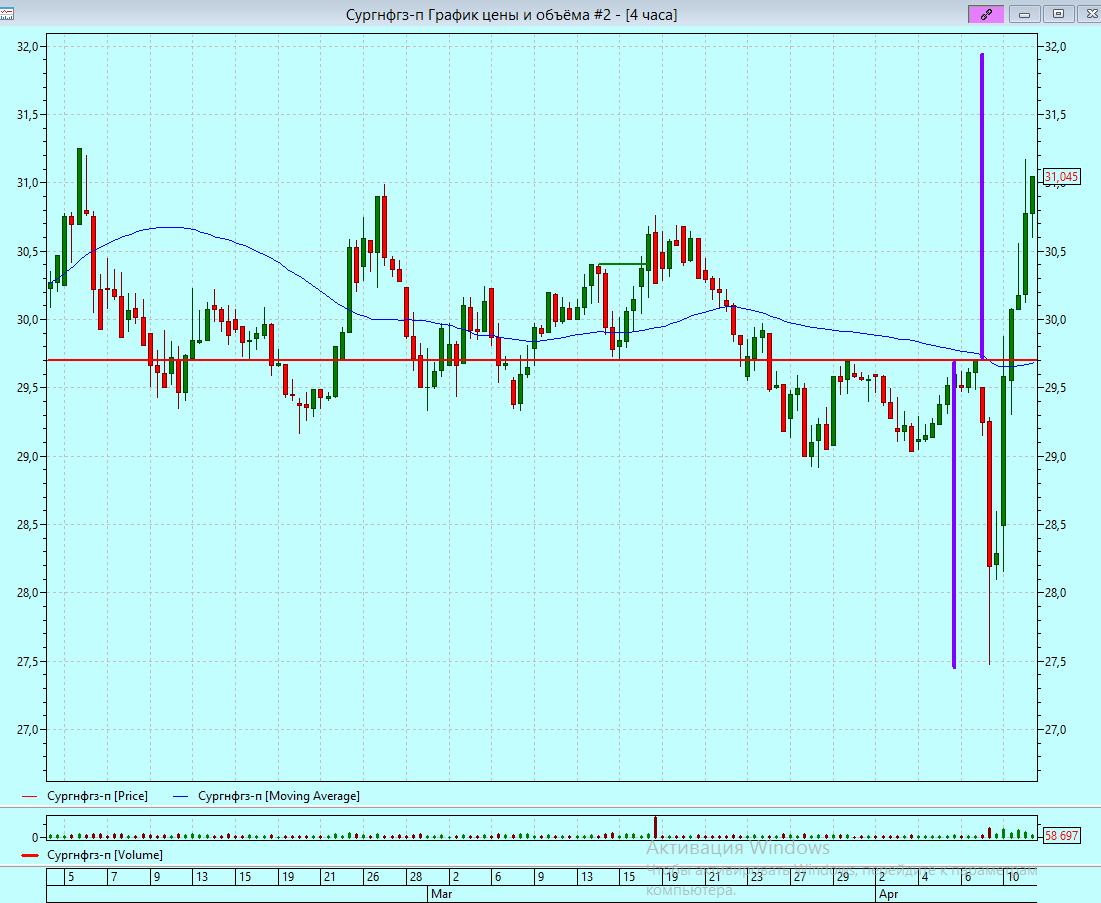Click the volume value tag 58 697
1101x903 pixels.
(1061, 836)
